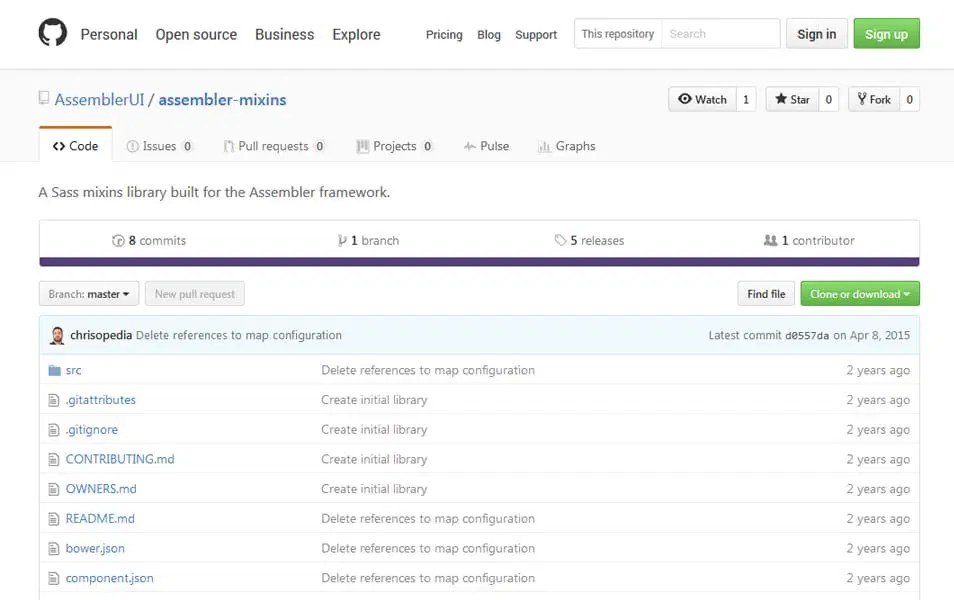The width and height of the screenshot is (954, 600).
Task: Star the assembler-mixins repository
Action: [x=793, y=99]
